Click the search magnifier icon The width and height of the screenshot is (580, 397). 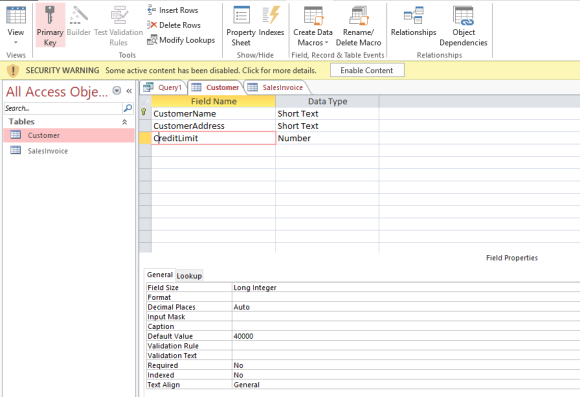[128, 108]
